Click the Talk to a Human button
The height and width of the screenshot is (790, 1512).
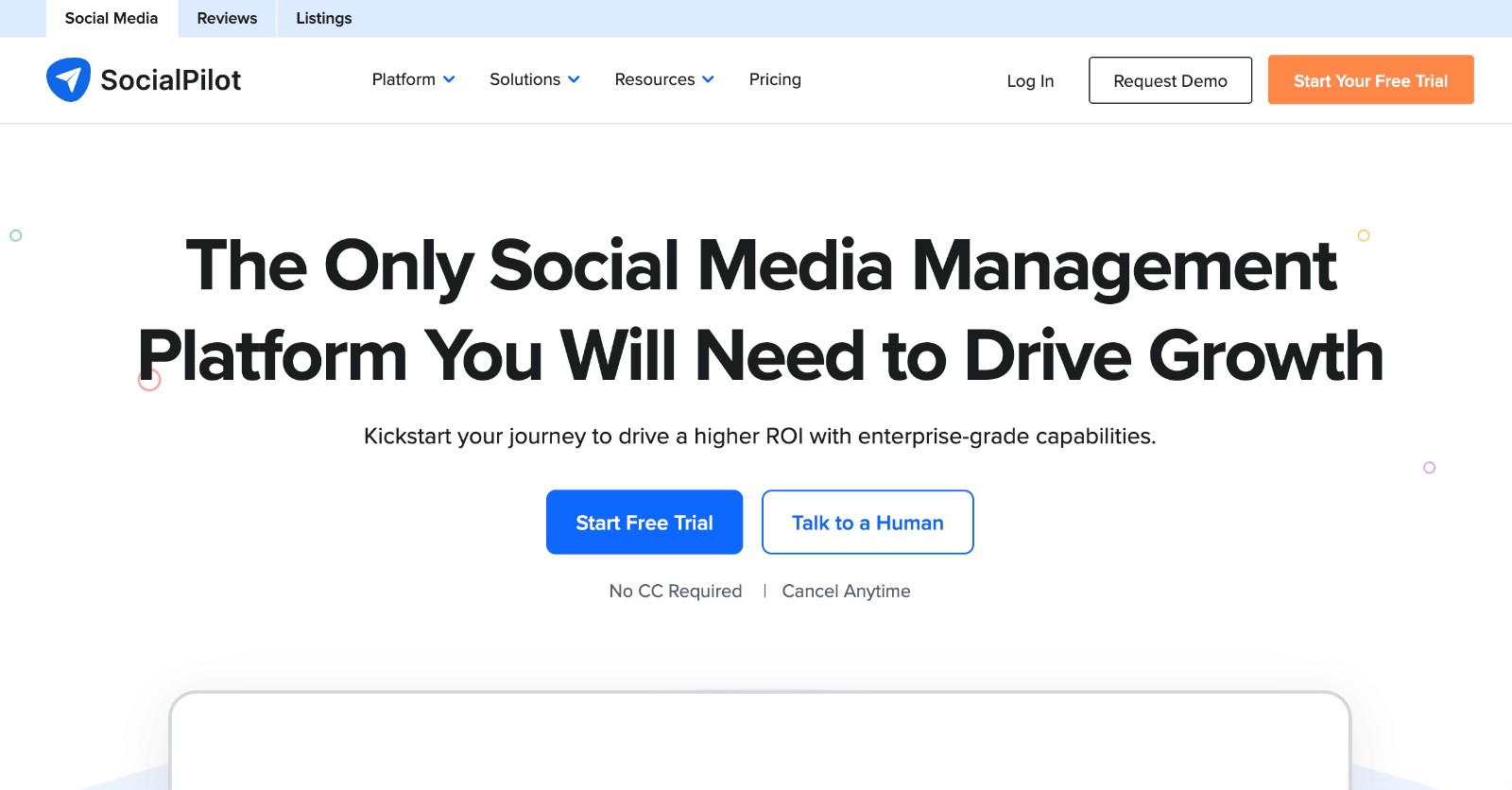pos(868,522)
